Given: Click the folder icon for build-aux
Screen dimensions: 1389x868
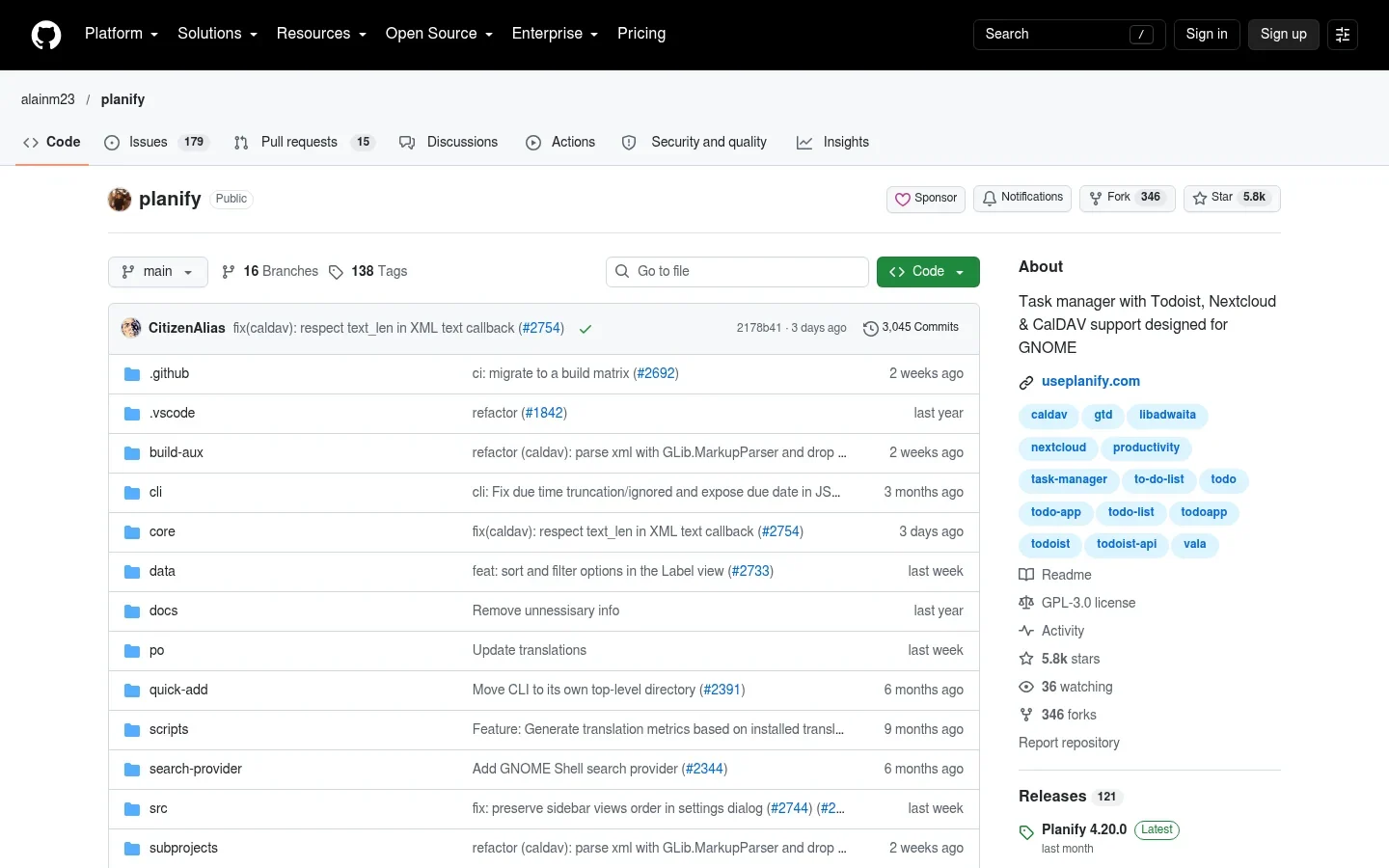Looking at the screenshot, I should point(132,453).
